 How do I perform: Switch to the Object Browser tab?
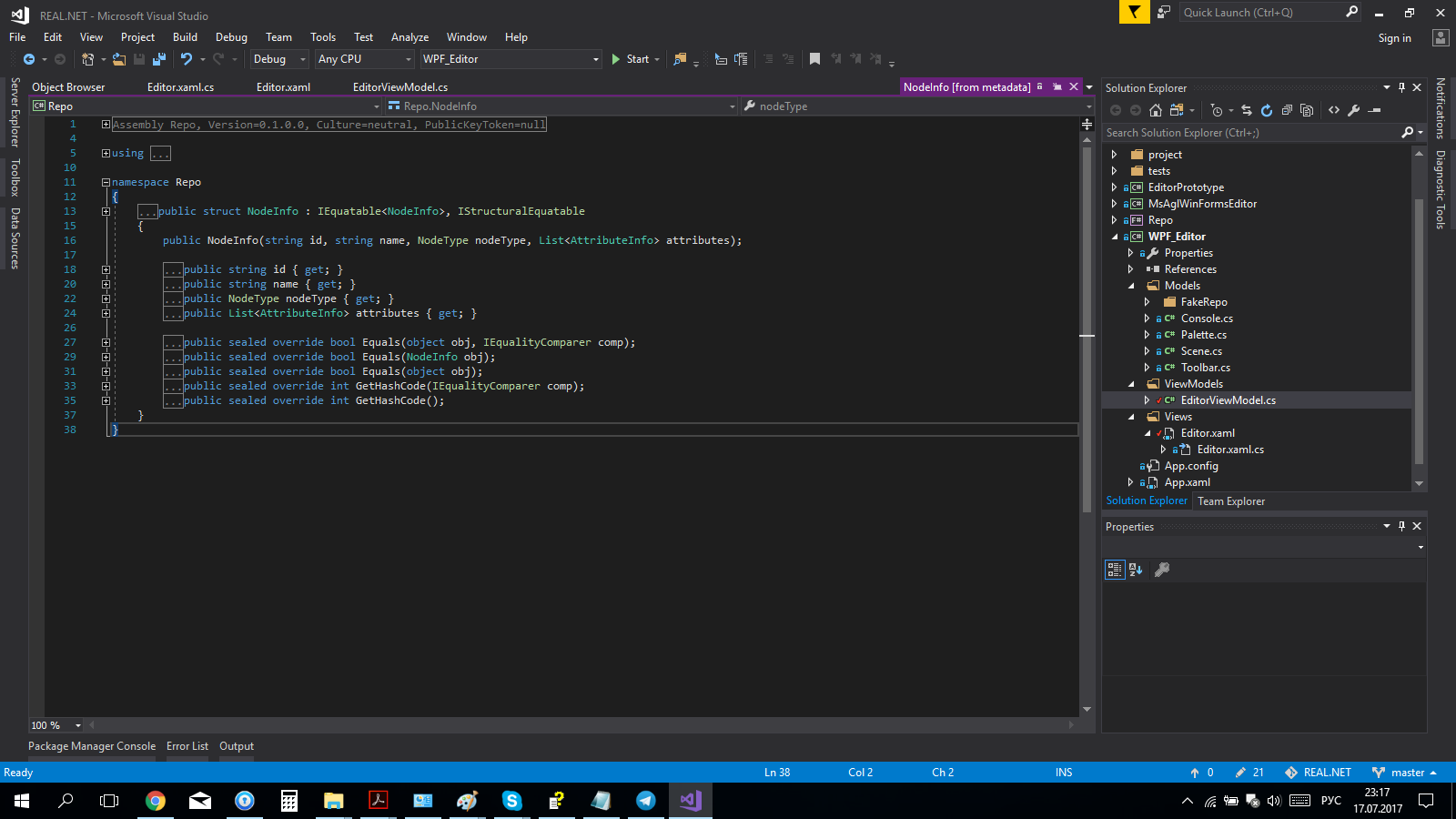click(68, 87)
